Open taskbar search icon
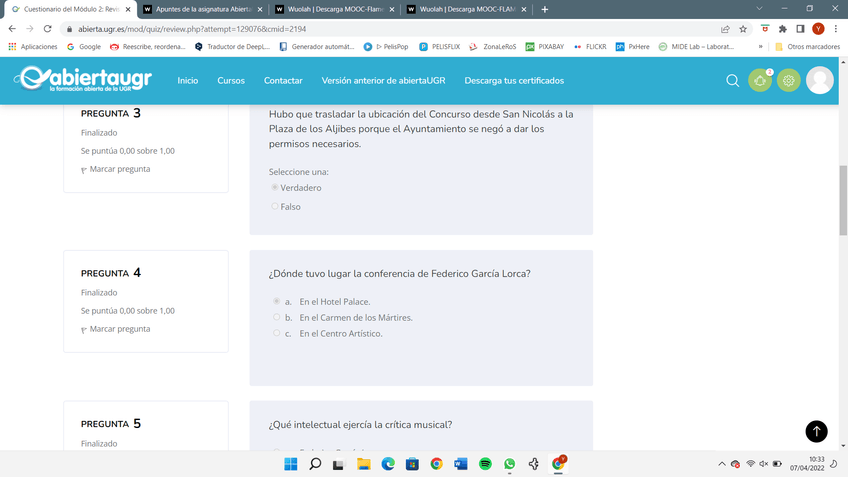Image resolution: width=848 pixels, height=477 pixels. coord(315,463)
